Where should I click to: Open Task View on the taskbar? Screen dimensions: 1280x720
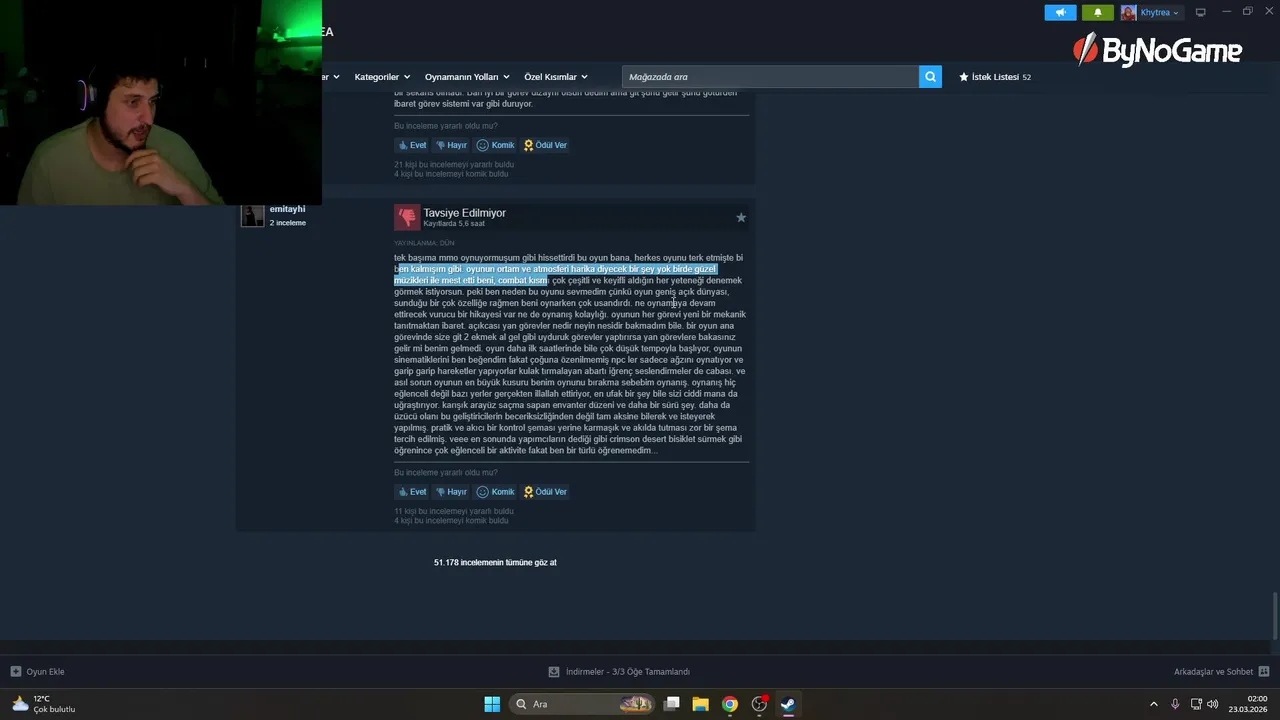coord(672,704)
